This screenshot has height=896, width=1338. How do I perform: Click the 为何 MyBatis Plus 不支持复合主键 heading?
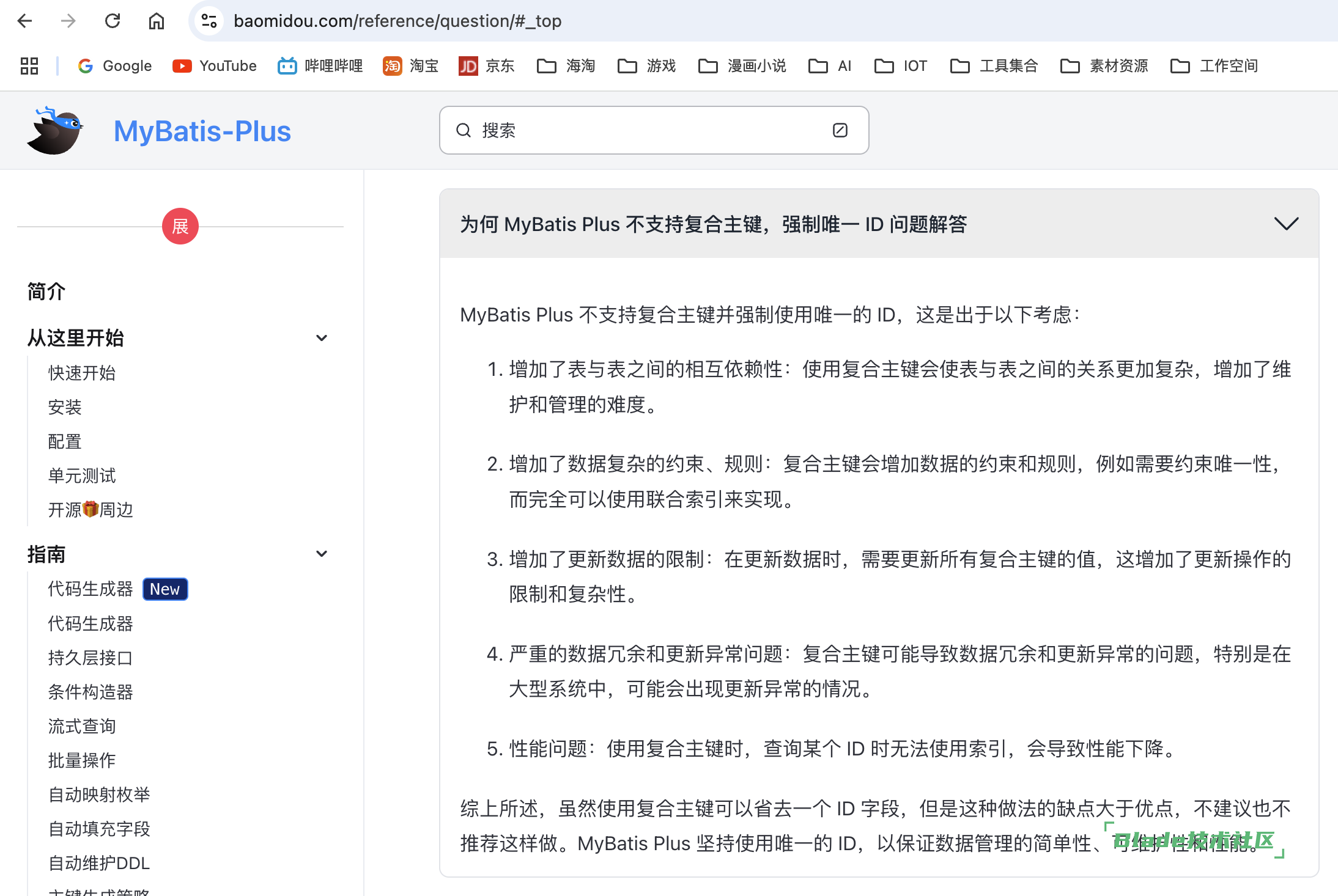pos(714,224)
